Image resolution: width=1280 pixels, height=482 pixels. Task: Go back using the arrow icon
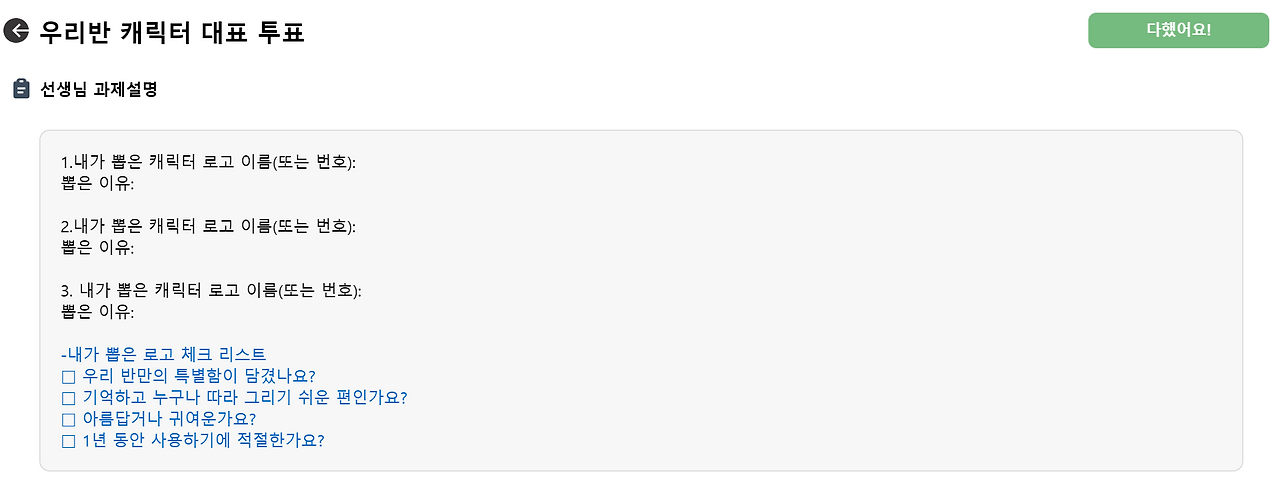pyautogui.click(x=17, y=31)
